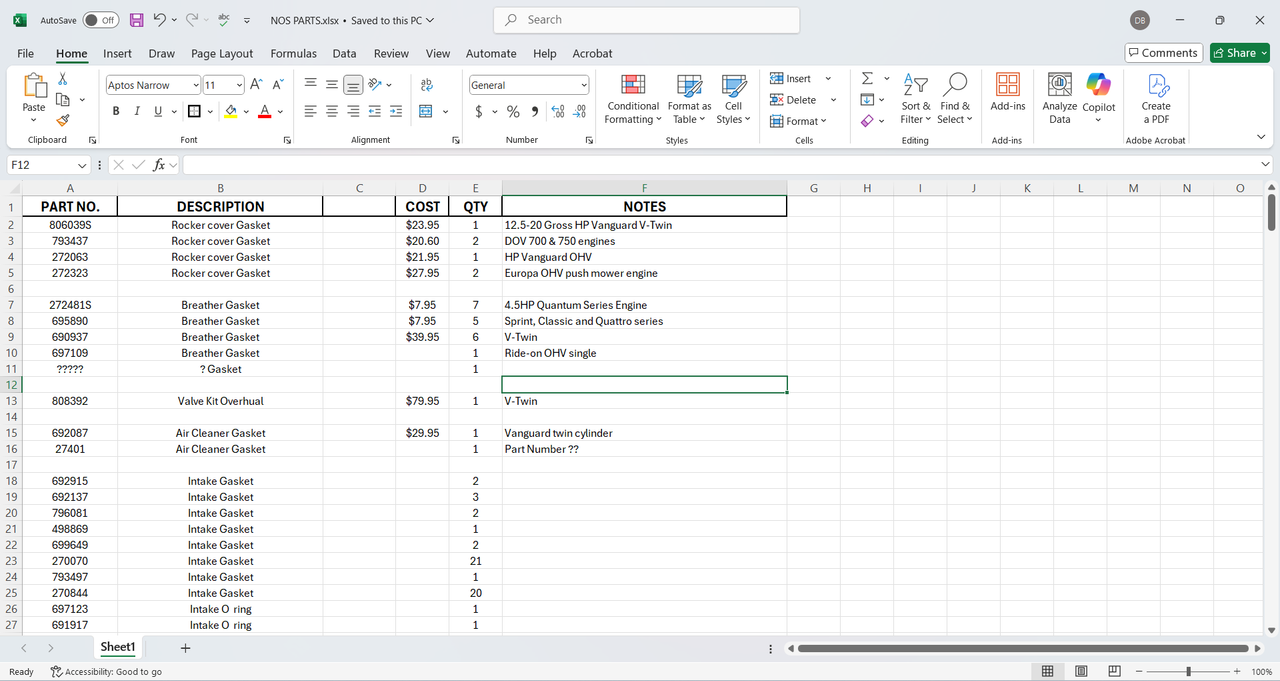The image size is (1280, 681).
Task: Click the Paste clipboard icon
Action: [34, 87]
